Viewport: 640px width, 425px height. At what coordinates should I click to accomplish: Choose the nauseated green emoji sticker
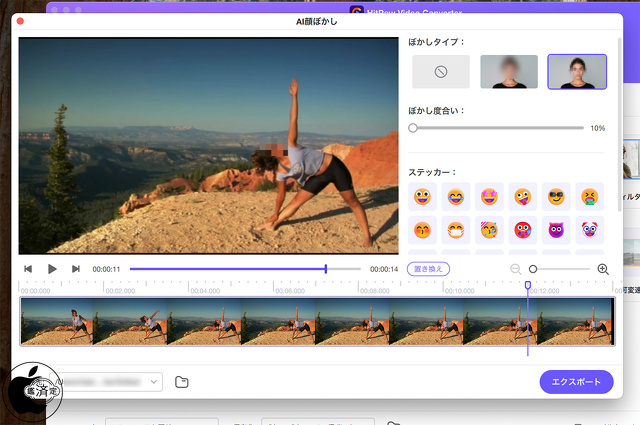pos(590,197)
